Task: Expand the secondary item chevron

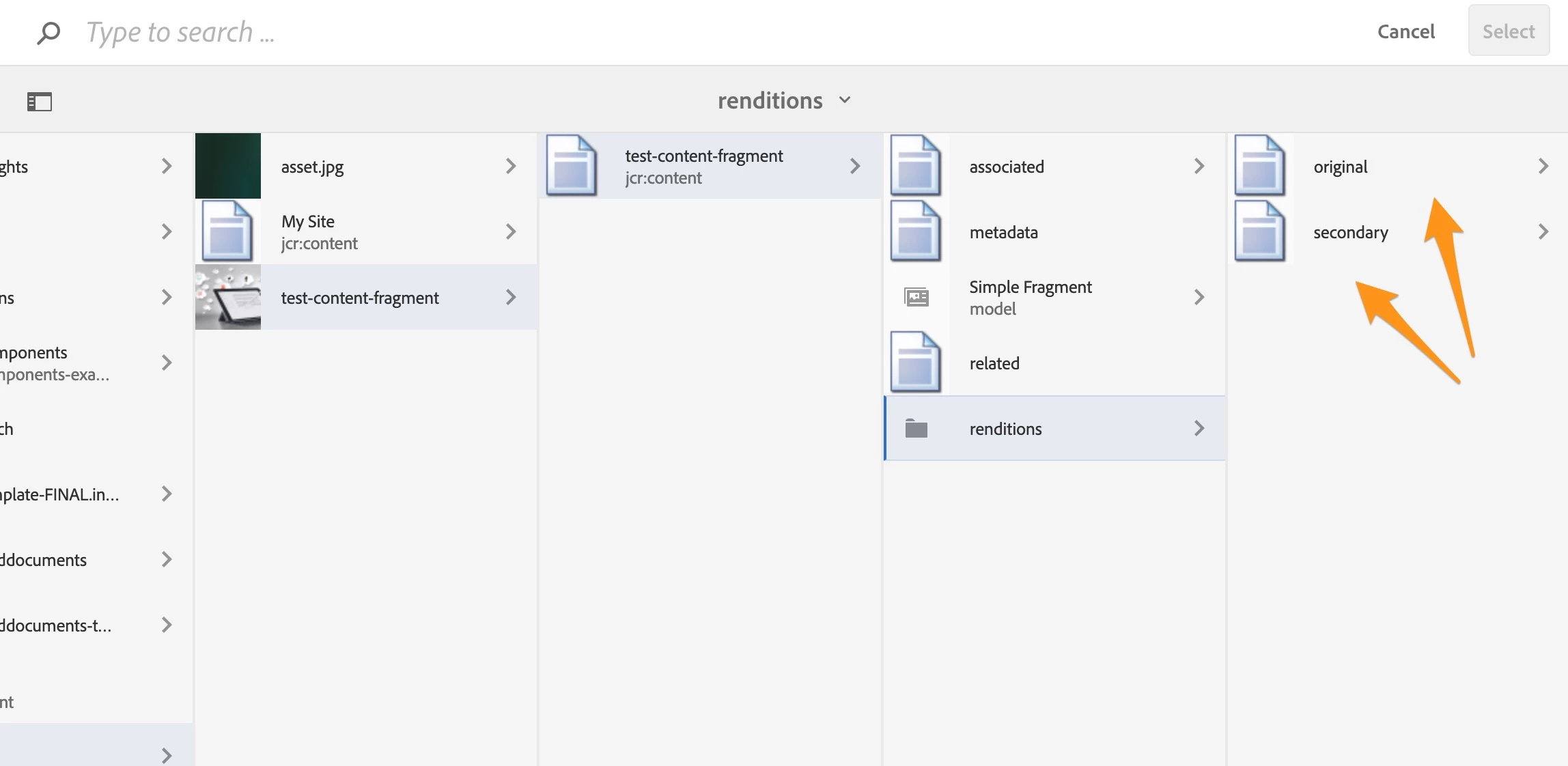Action: pos(1543,231)
